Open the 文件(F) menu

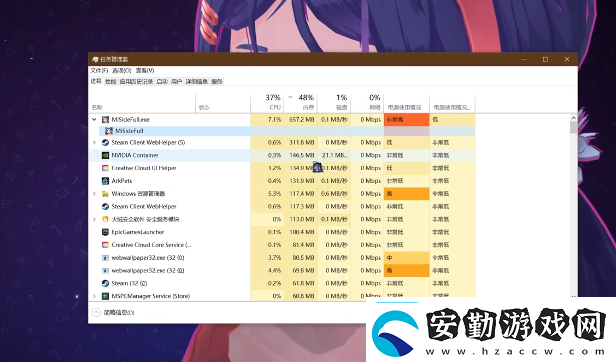[x=99, y=71]
